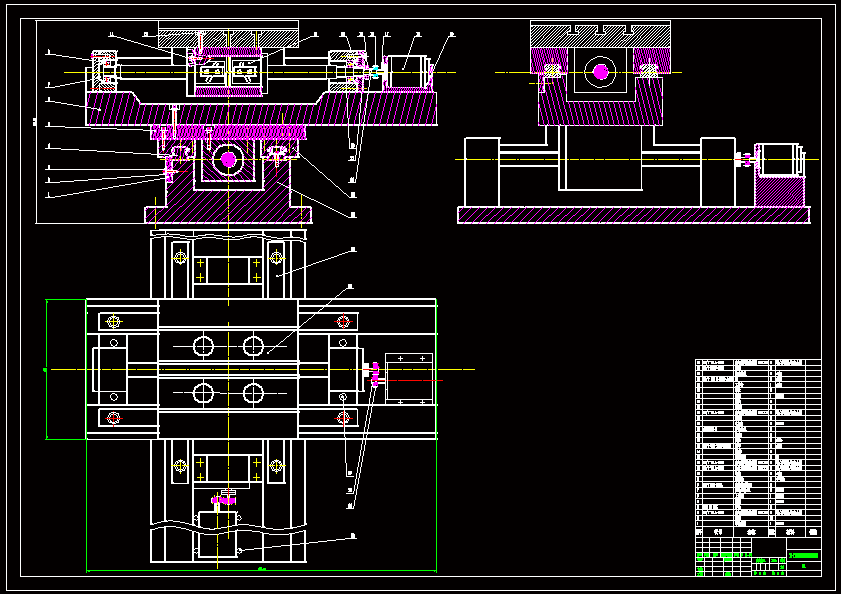Select the upper-right circle on the plan view carriage

tap(253, 346)
